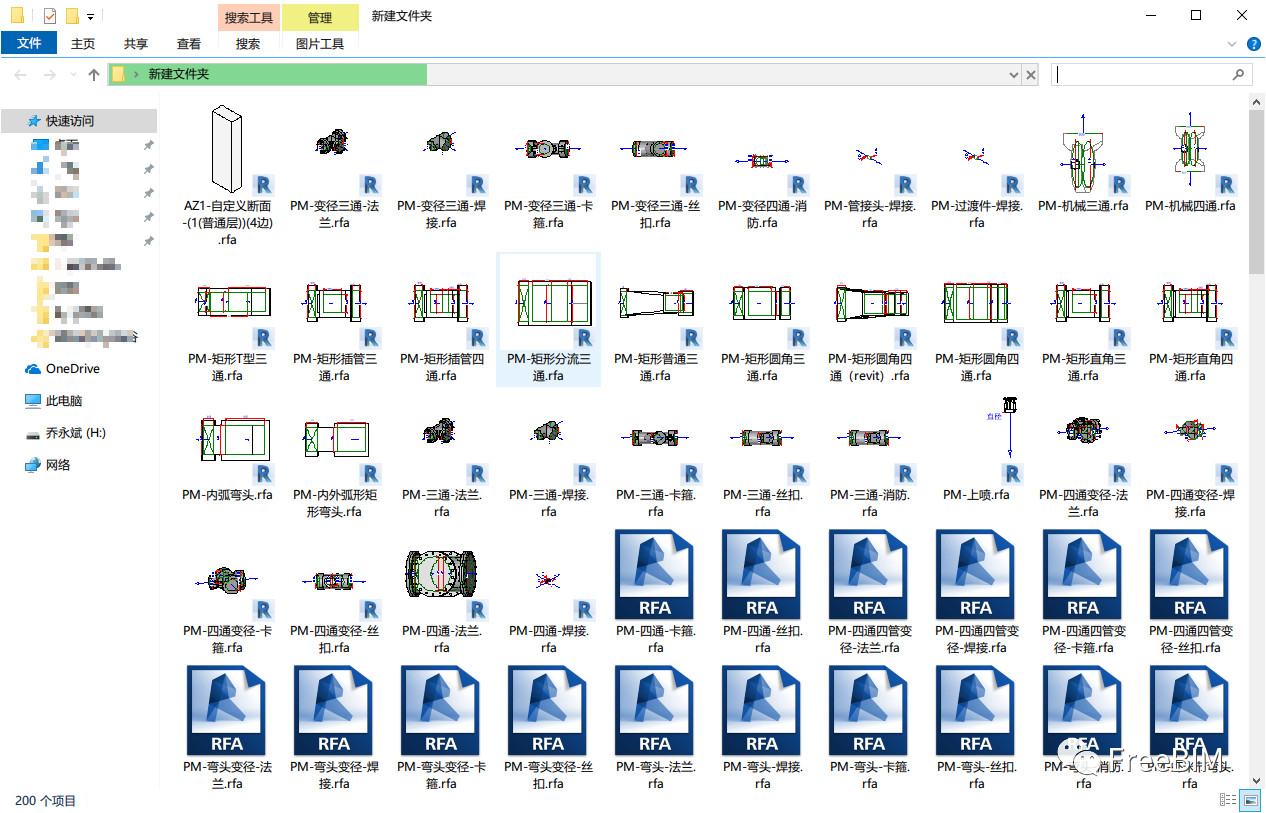Select PM-矩形普通三通.rfa file icon
Screen dimensions: 1266x813
tap(655, 302)
